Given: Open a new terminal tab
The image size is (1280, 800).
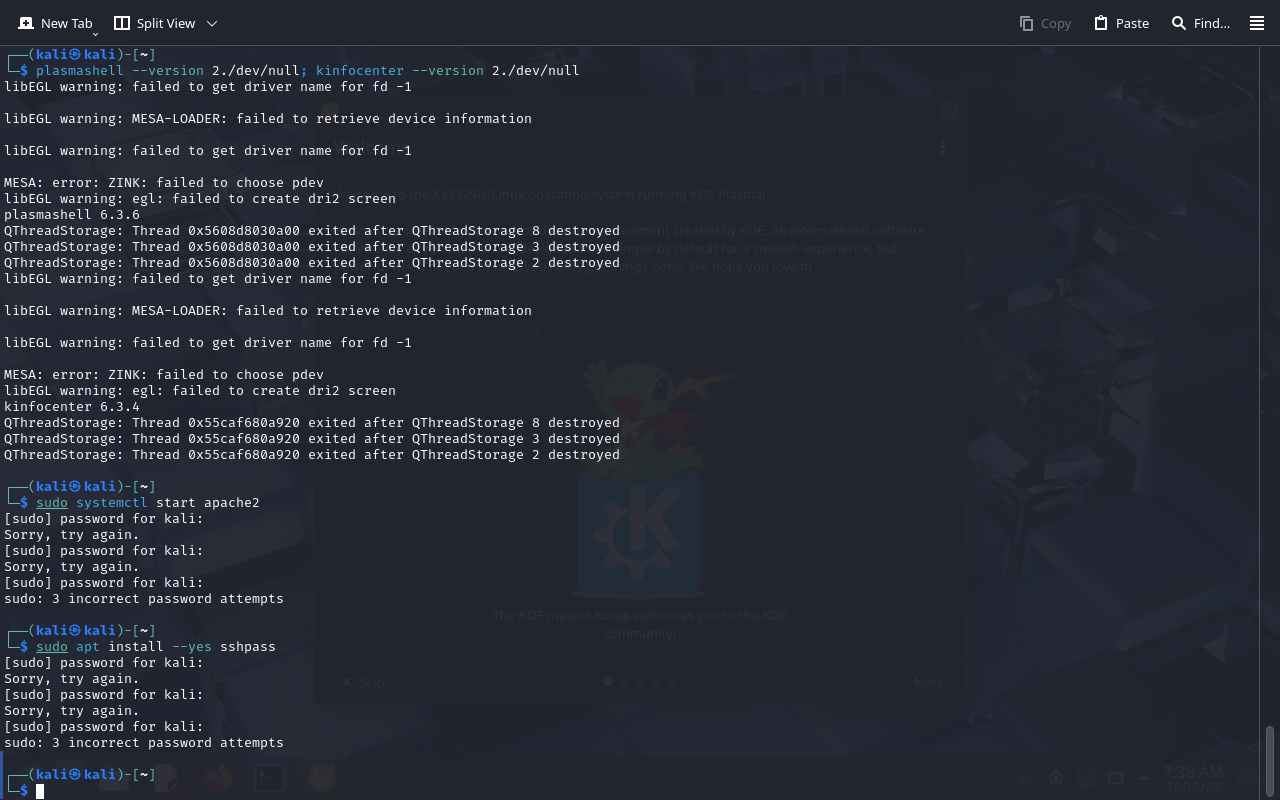Looking at the screenshot, I should (x=55, y=23).
